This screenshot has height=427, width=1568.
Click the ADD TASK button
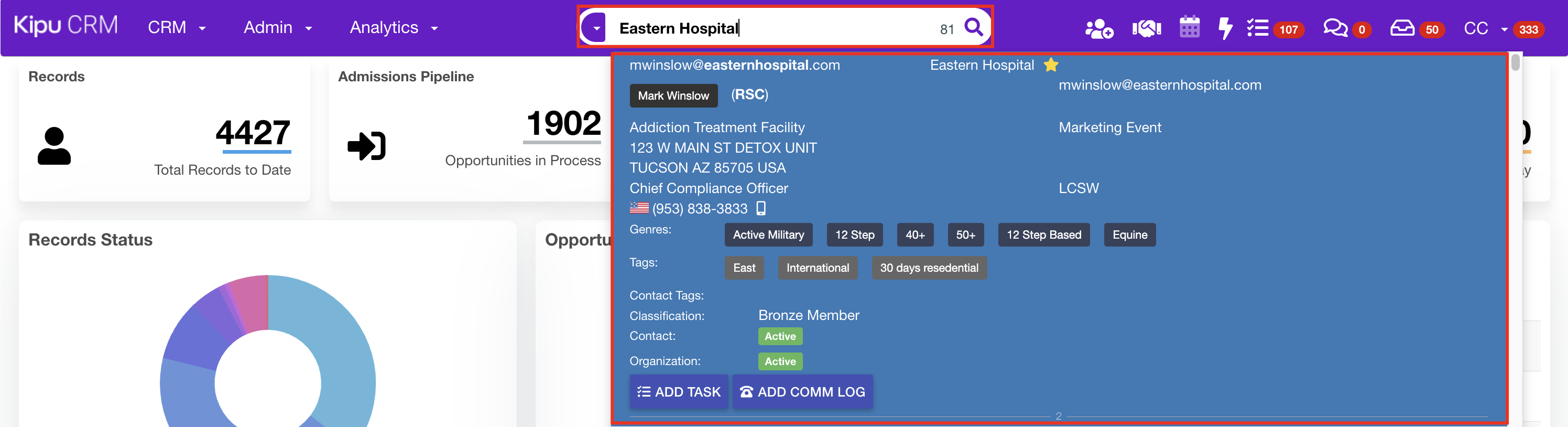(x=679, y=392)
